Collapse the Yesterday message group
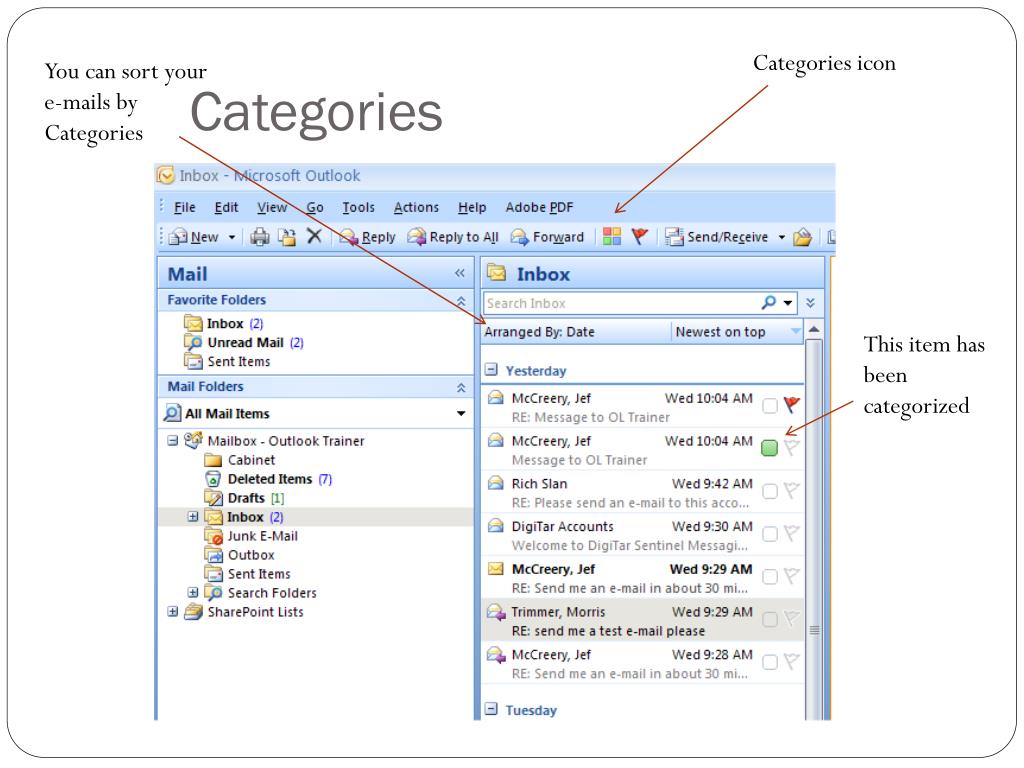Viewport: 1024px width, 768px height. (x=492, y=370)
